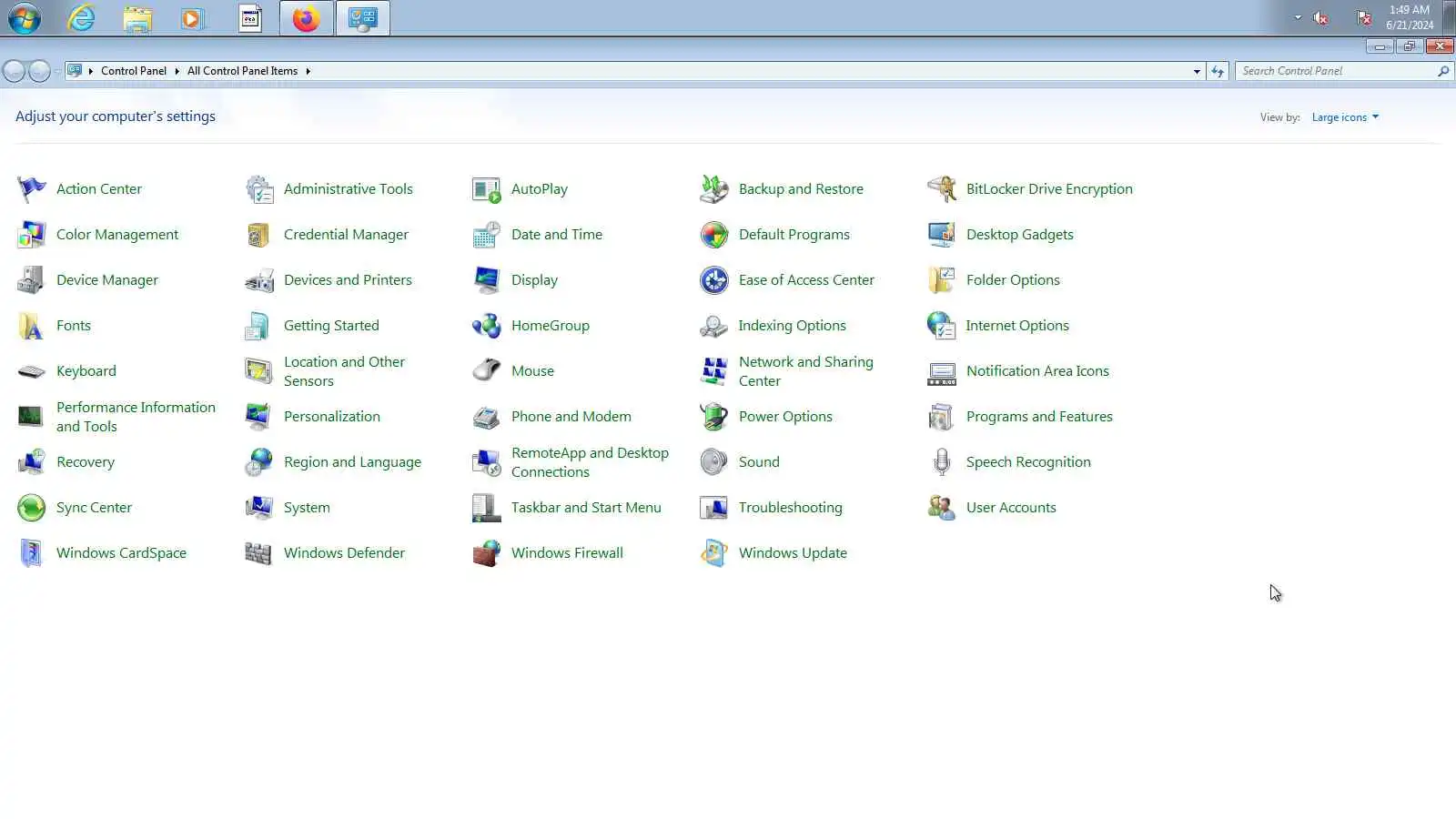Click the Control Panel breadcrumb segment
This screenshot has width=1456, height=819.
point(134,71)
